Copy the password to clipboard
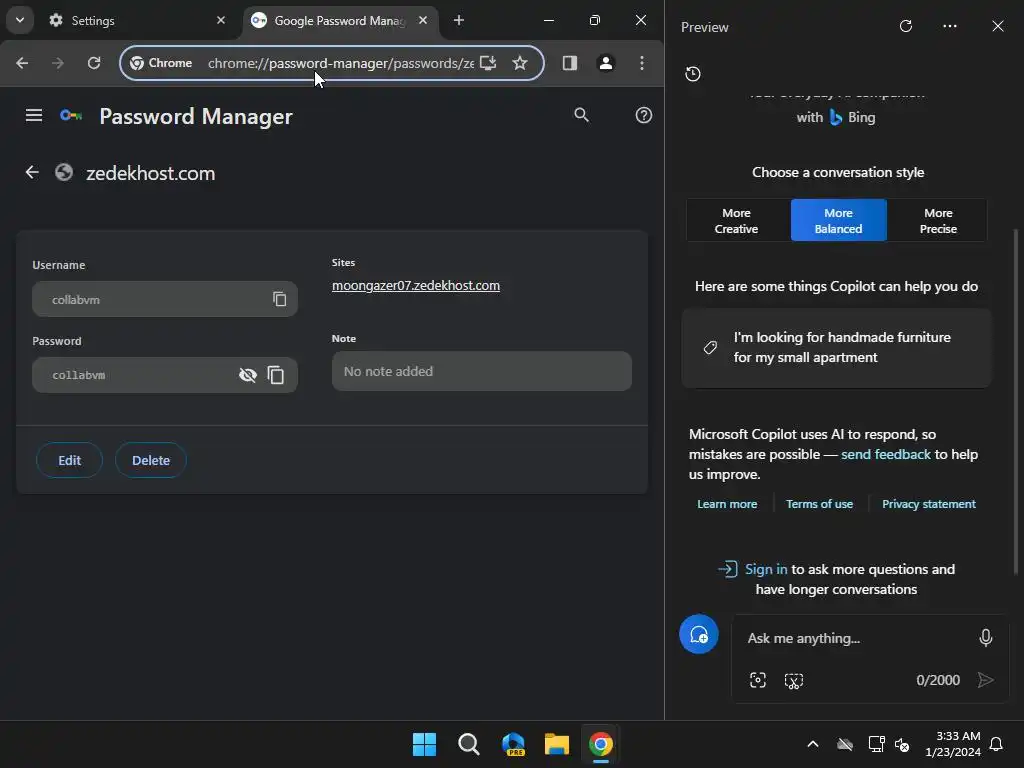The image size is (1024, 768). pos(276,375)
